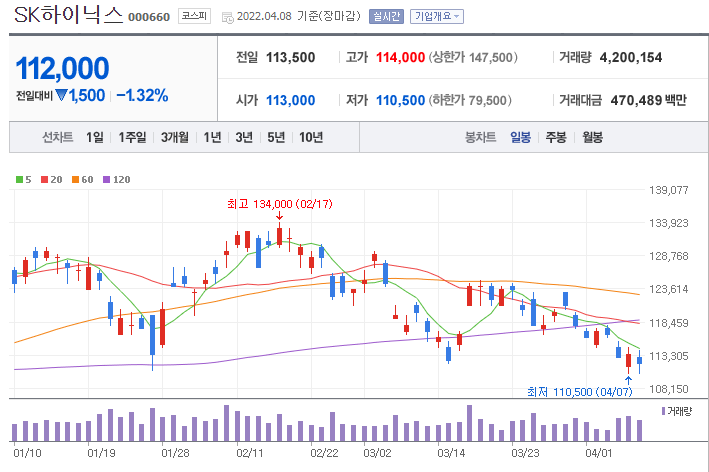Click the 봉차트 candle chart label
The image size is (709, 472).
pyautogui.click(x=481, y=137)
